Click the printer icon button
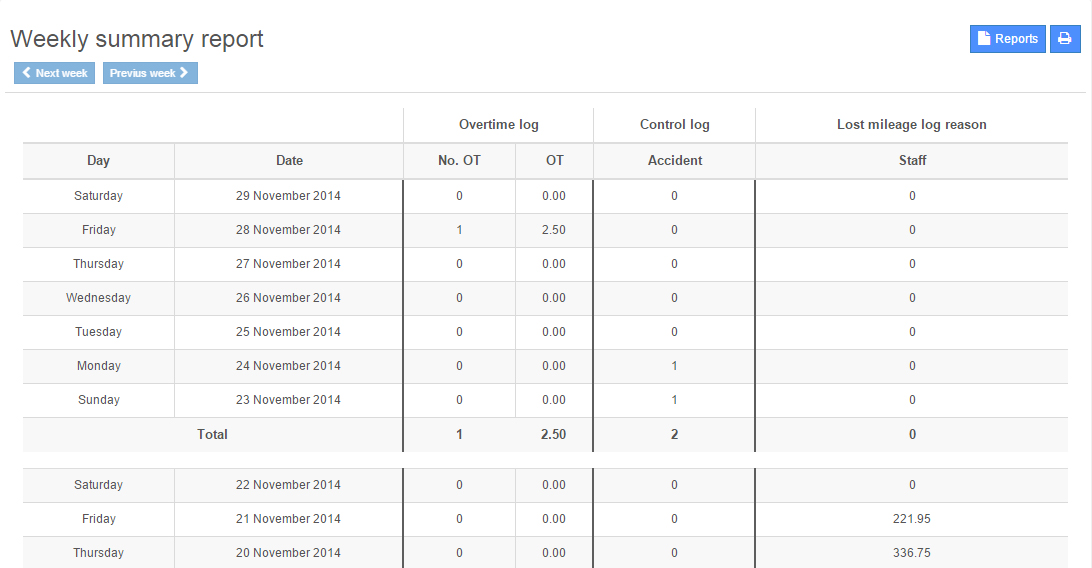 click(x=1065, y=39)
